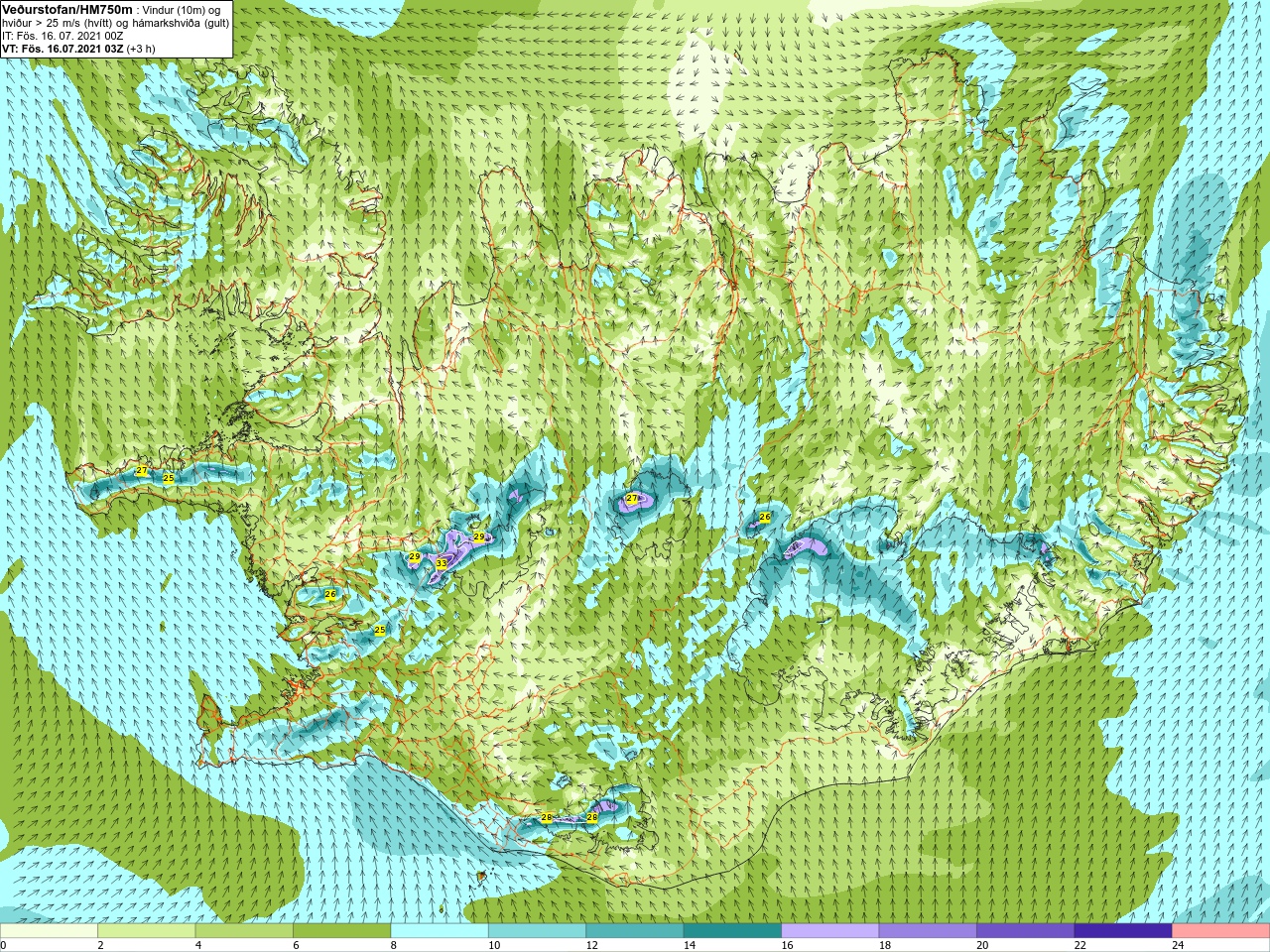Click the 2–4 m/s light green legend swatch
The height and width of the screenshot is (952, 1270).
[x=147, y=931]
